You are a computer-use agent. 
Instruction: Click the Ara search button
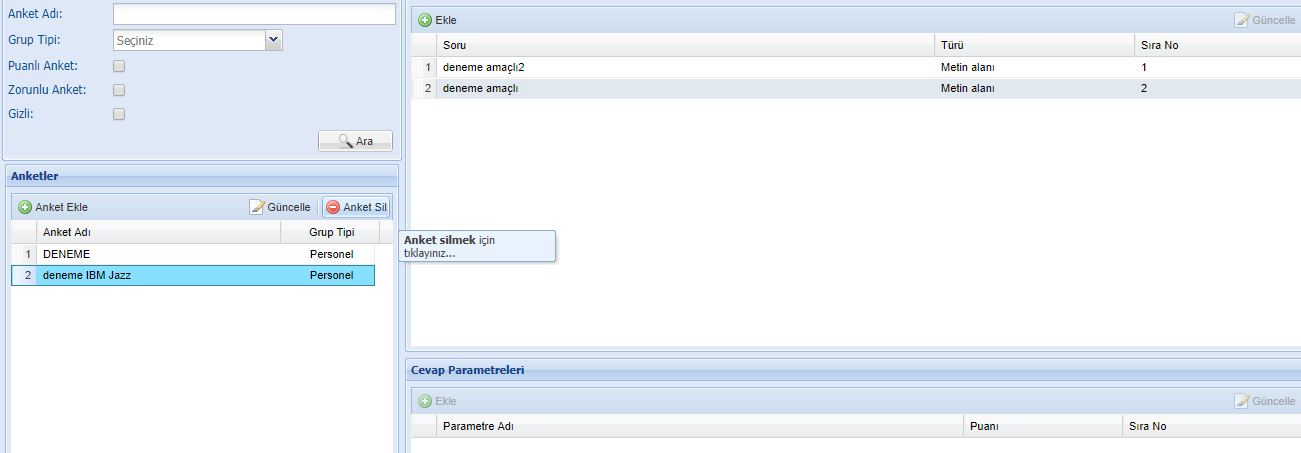tap(355, 141)
